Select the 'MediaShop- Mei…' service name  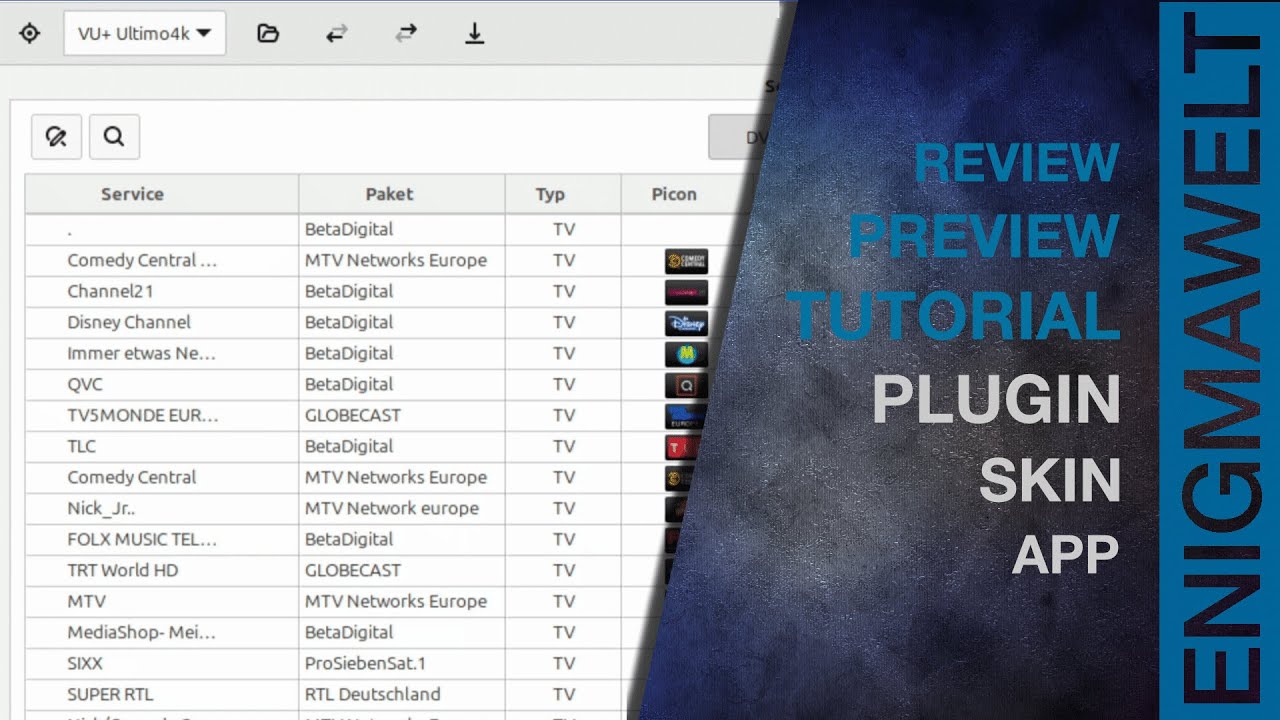(141, 632)
